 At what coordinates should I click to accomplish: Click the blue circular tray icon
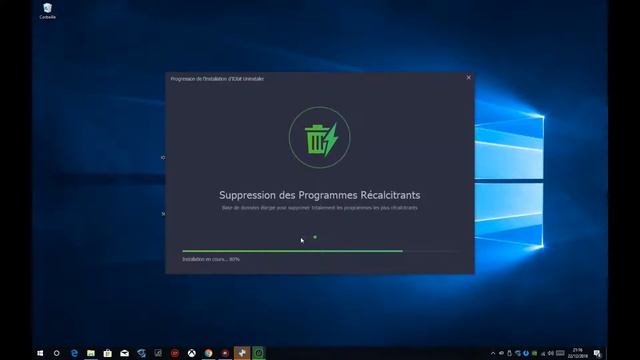click(x=526, y=353)
